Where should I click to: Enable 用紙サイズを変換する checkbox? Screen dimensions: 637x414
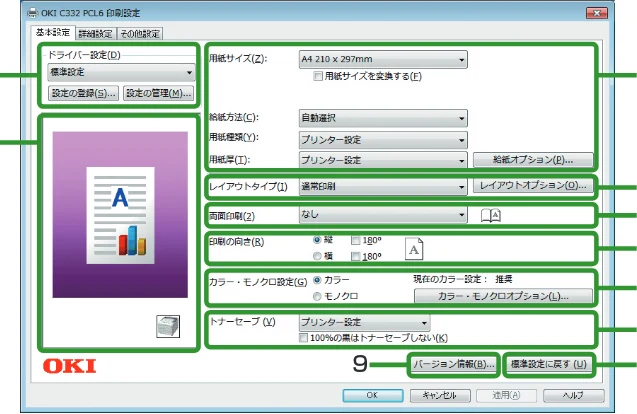(318, 76)
